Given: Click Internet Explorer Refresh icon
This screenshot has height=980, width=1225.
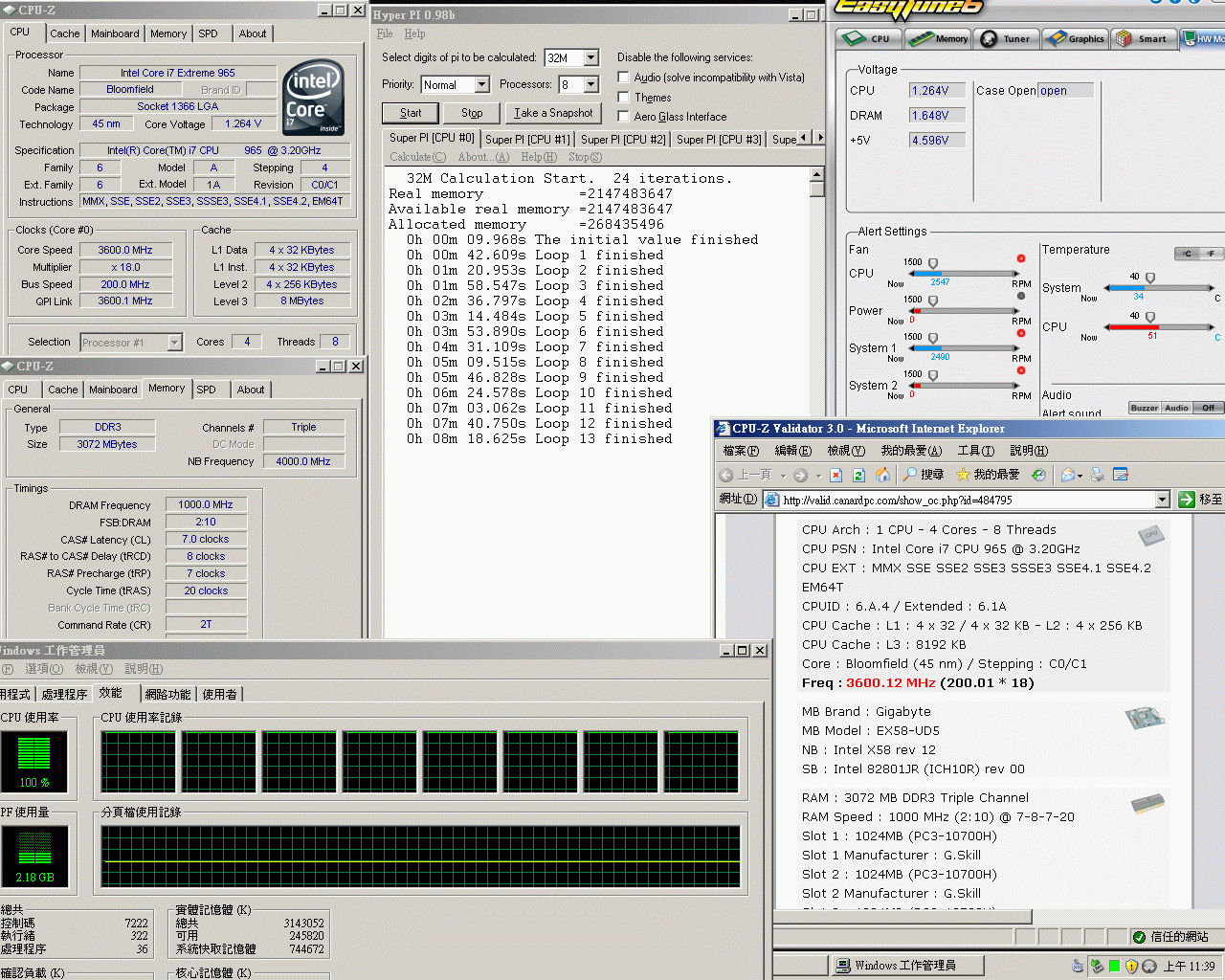Looking at the screenshot, I should pos(858,475).
